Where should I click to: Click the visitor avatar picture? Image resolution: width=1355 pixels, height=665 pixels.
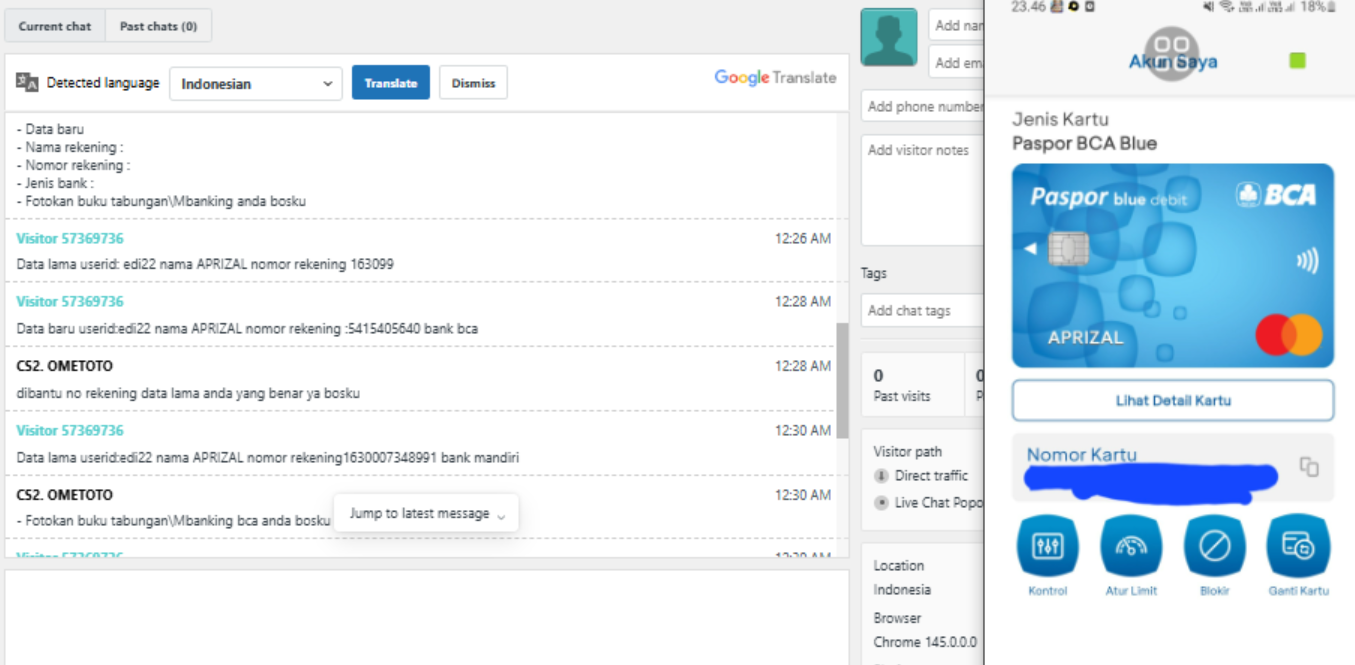click(x=889, y=37)
